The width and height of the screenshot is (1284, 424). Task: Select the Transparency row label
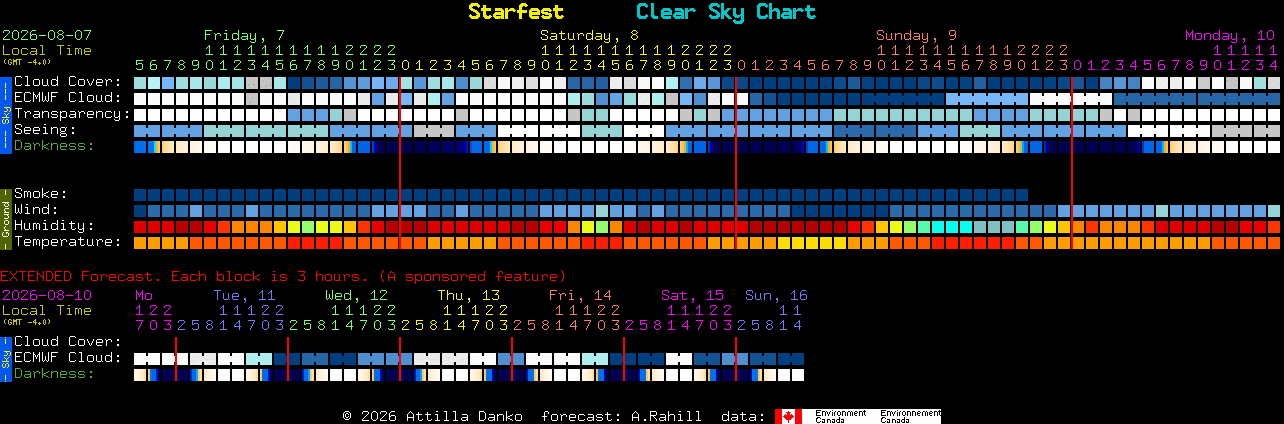click(x=73, y=114)
